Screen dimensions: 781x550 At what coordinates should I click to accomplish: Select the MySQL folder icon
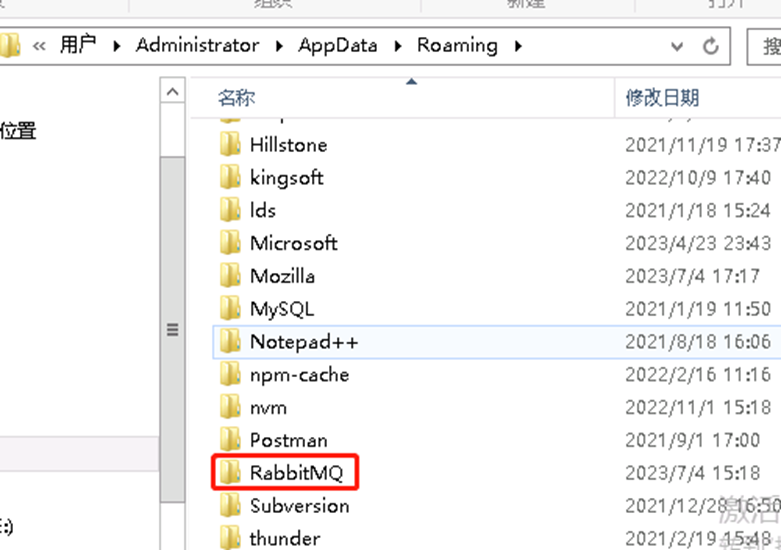pyautogui.click(x=231, y=309)
